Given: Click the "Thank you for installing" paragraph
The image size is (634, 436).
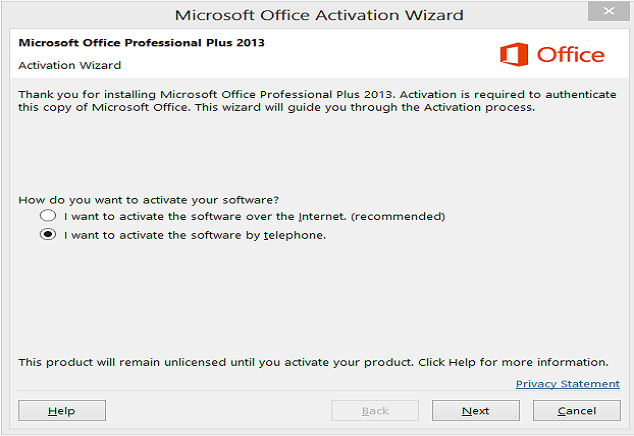Looking at the screenshot, I should [x=317, y=101].
